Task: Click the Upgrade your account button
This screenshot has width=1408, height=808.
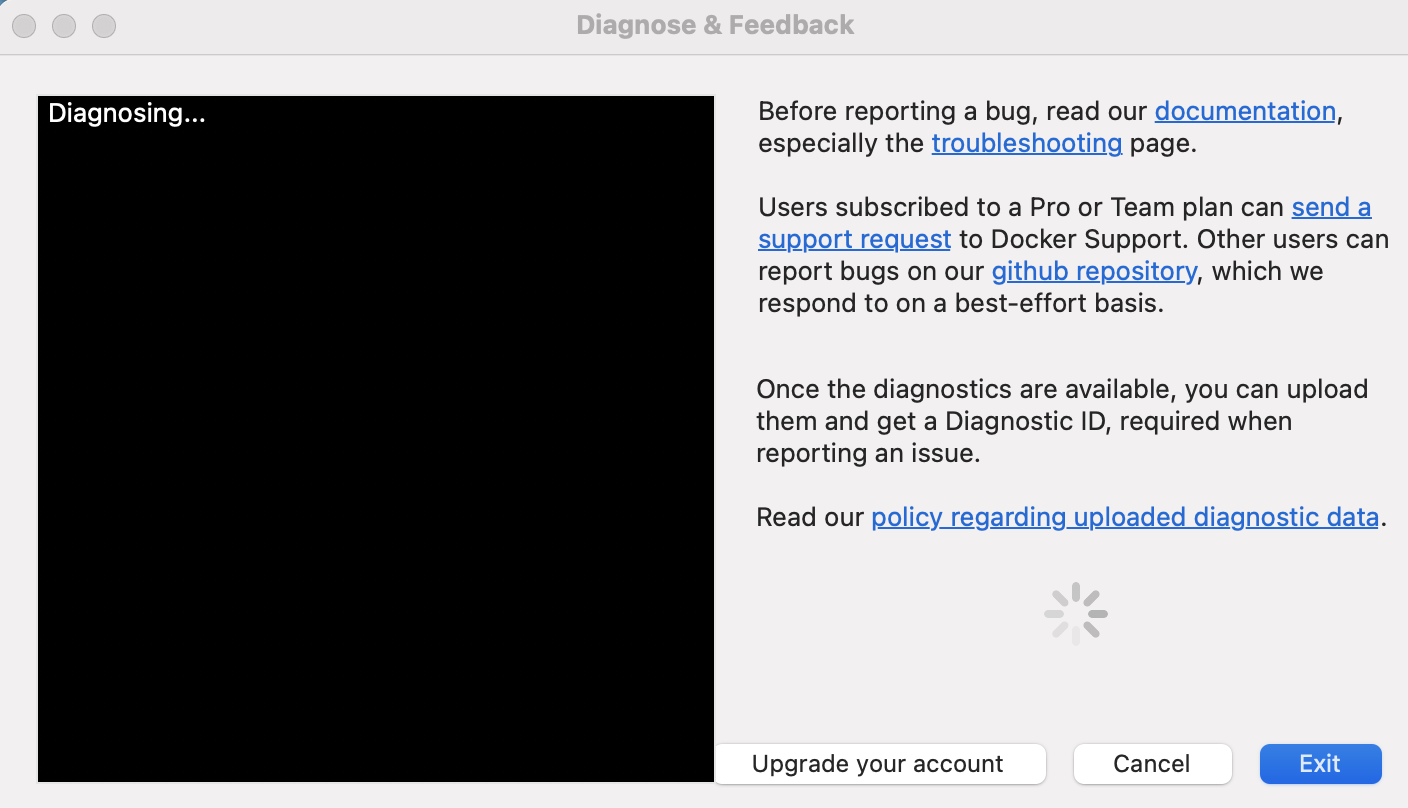Action: [880, 764]
